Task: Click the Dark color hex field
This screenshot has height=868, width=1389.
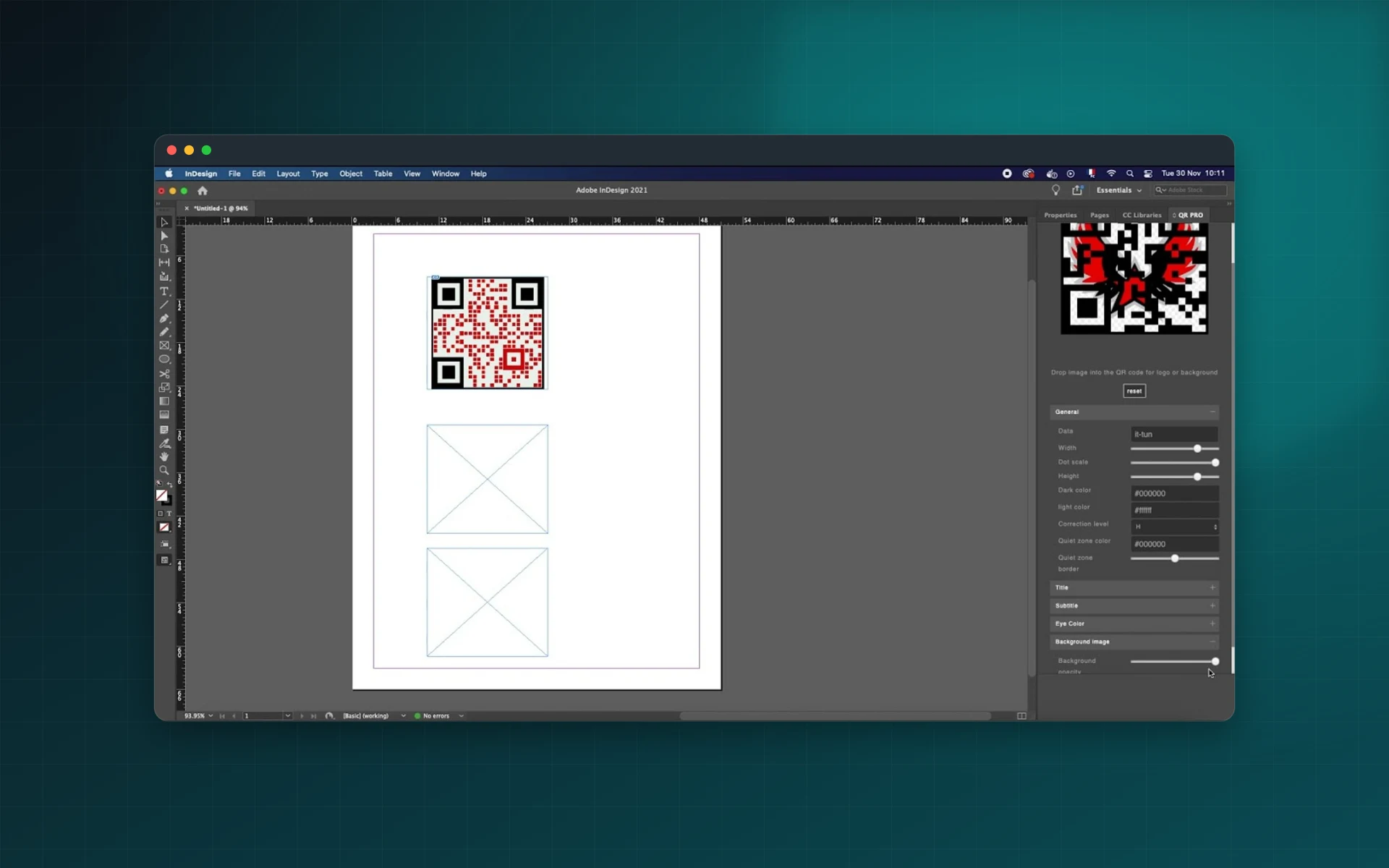Action: tap(1174, 493)
